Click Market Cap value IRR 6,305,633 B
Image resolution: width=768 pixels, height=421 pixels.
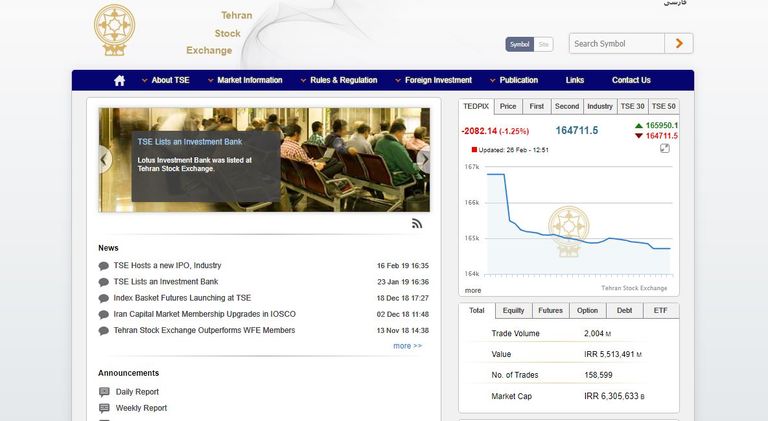click(x=614, y=396)
